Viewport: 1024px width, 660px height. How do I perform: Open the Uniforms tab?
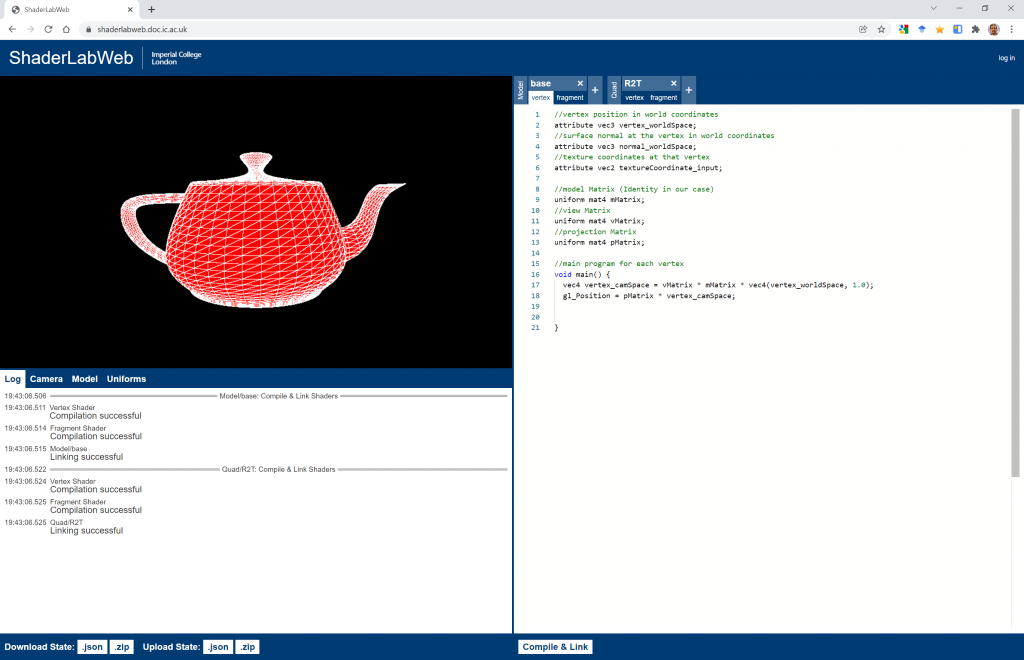pos(126,379)
